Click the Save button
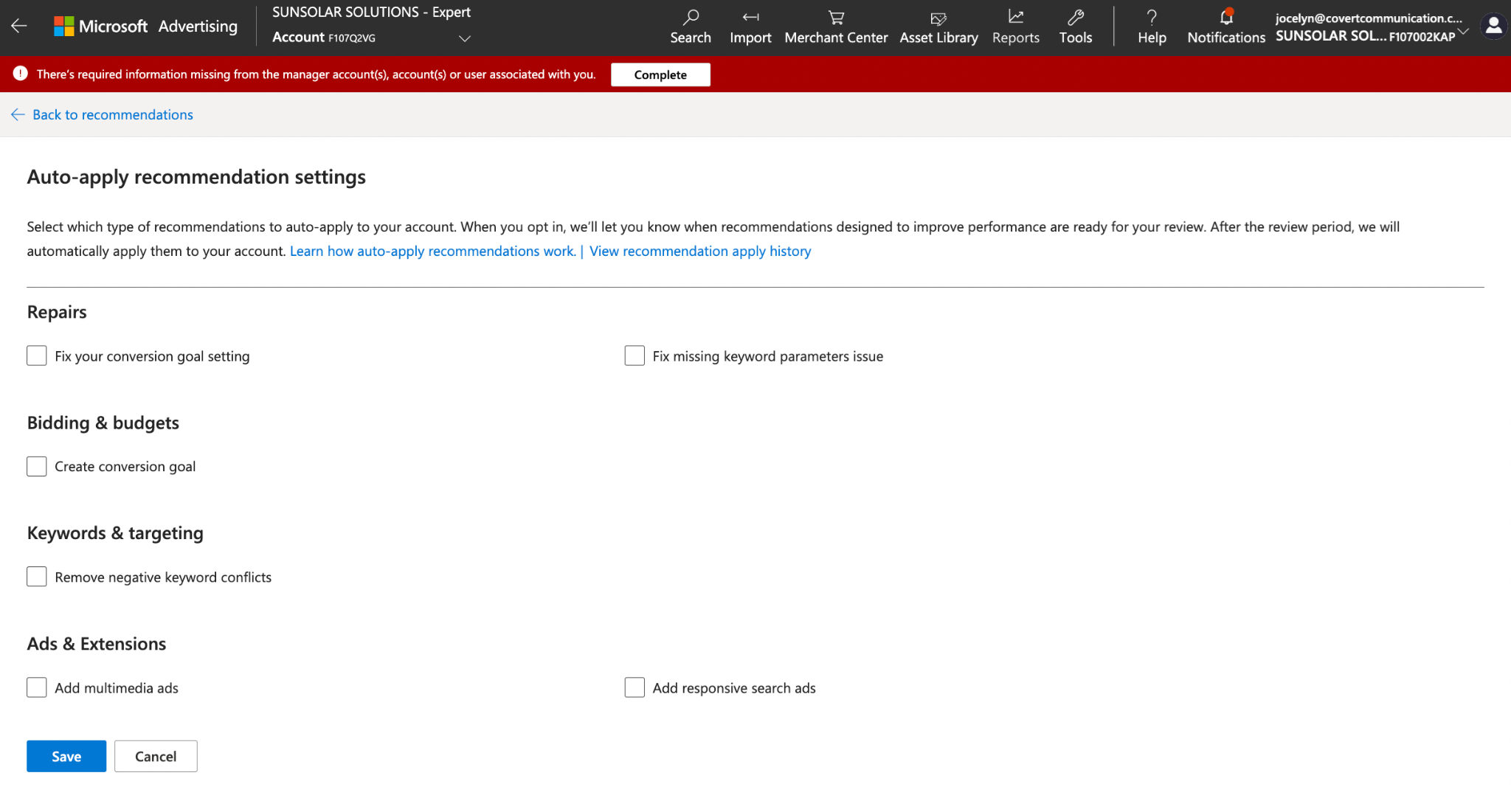1511x812 pixels. [x=66, y=756]
